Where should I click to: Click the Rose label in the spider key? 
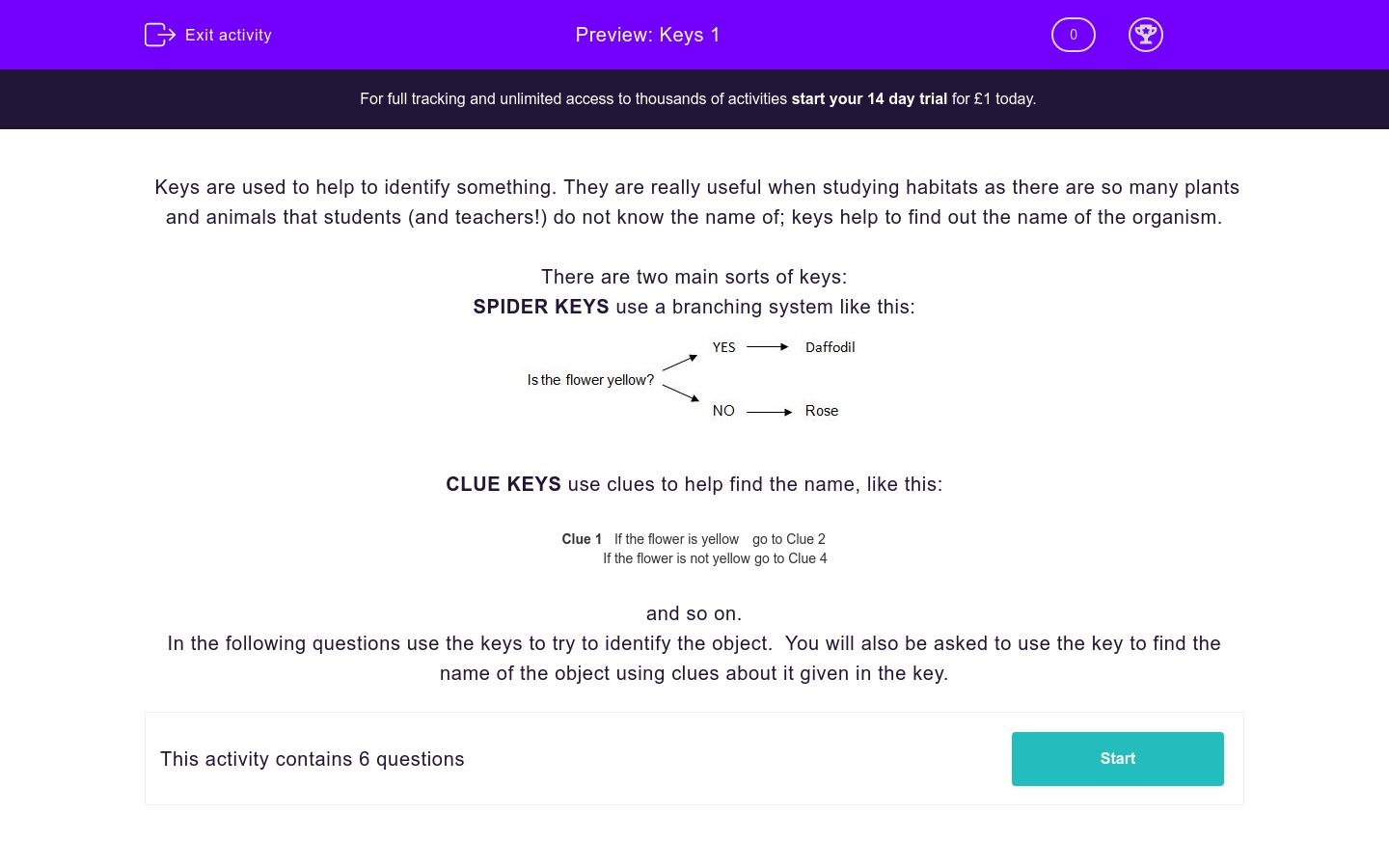click(821, 411)
